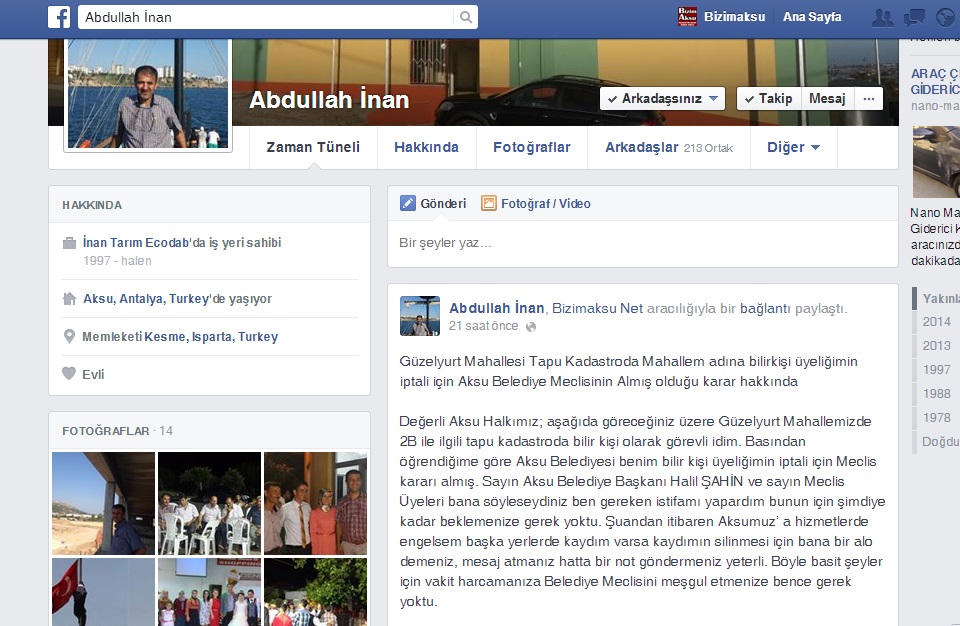The height and width of the screenshot is (626, 960).
Task: Open the Arkadaşlar tab
Action: click(x=669, y=147)
